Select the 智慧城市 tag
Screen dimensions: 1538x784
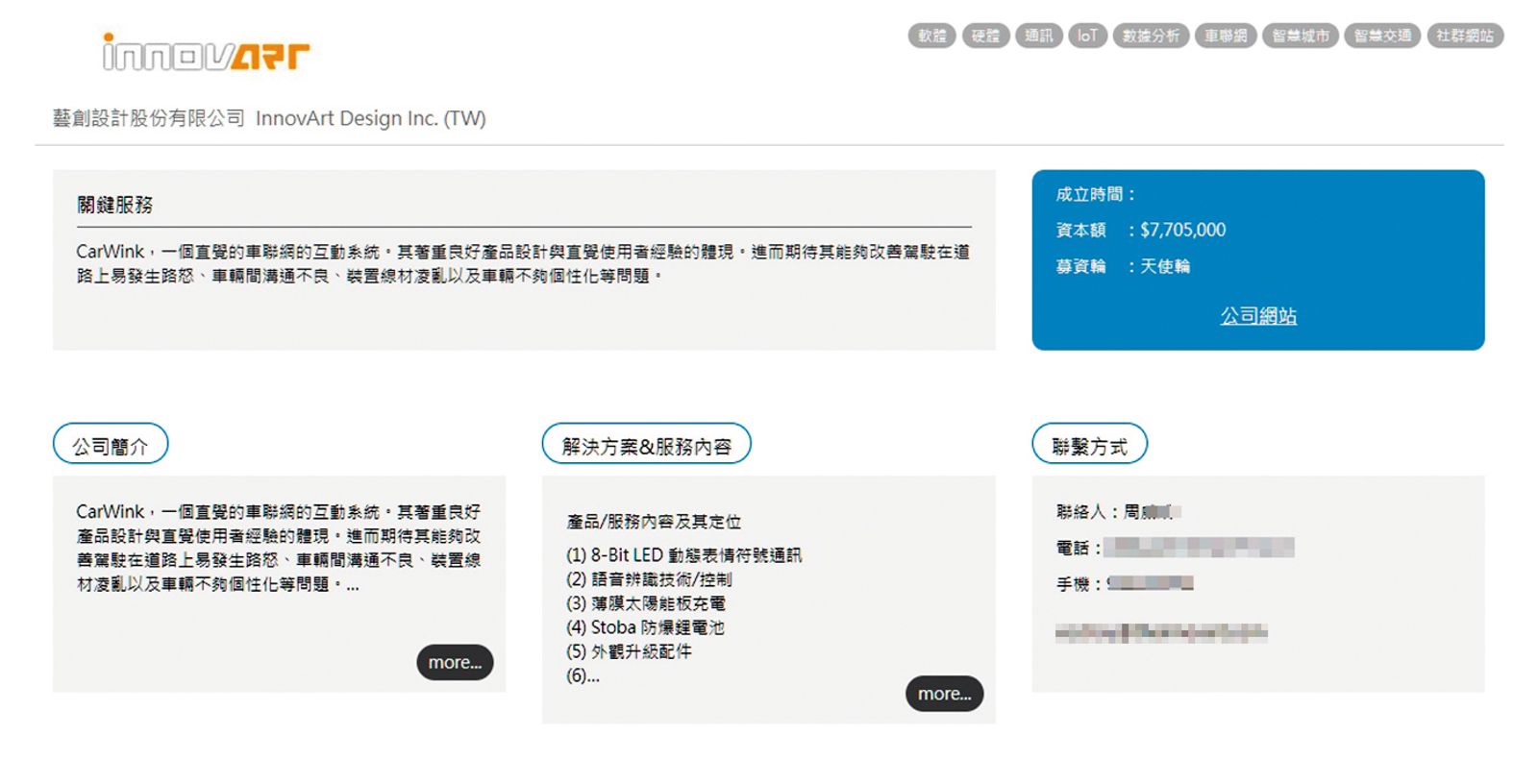[x=1300, y=36]
